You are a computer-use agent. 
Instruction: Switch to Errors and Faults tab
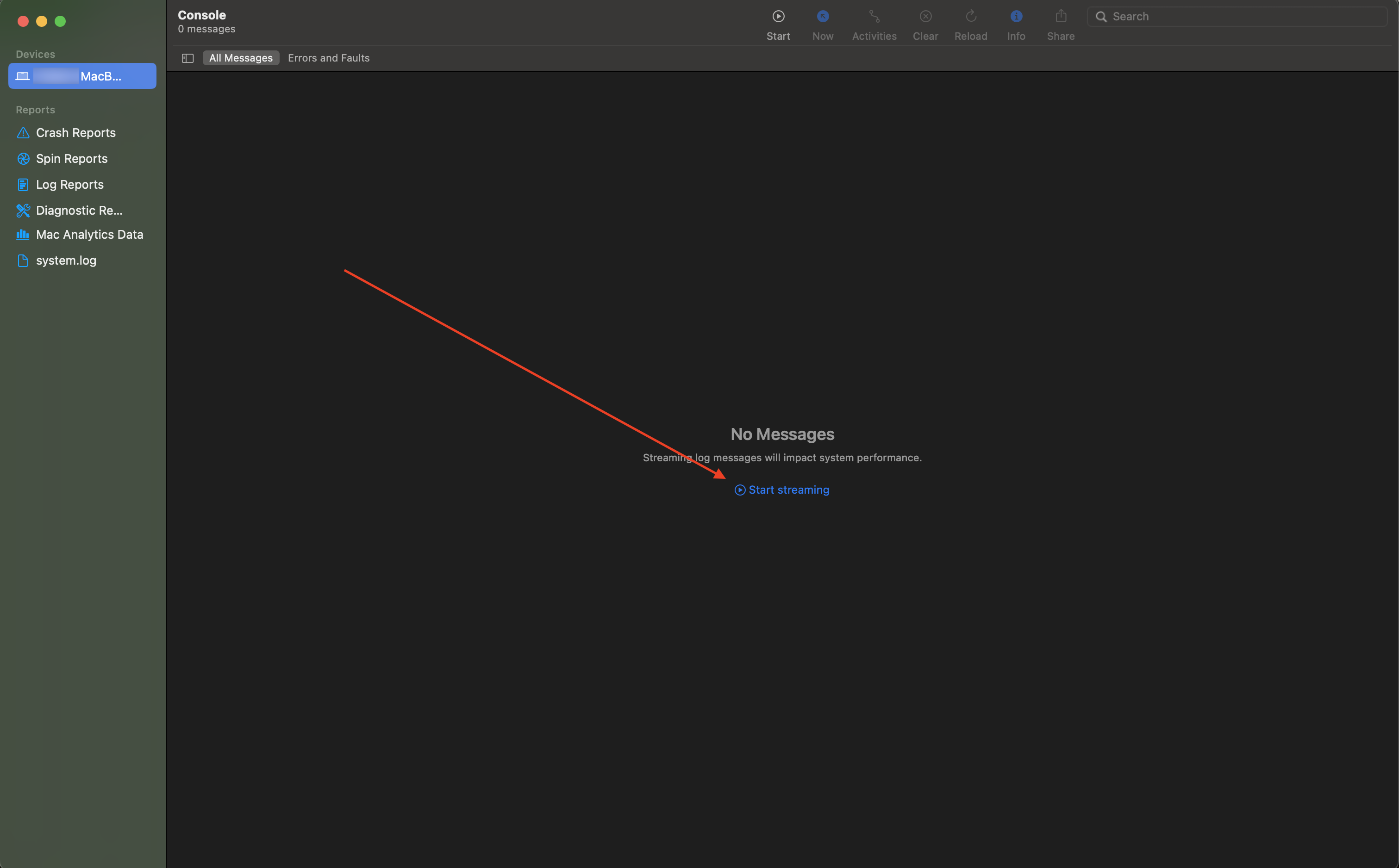[329, 58]
